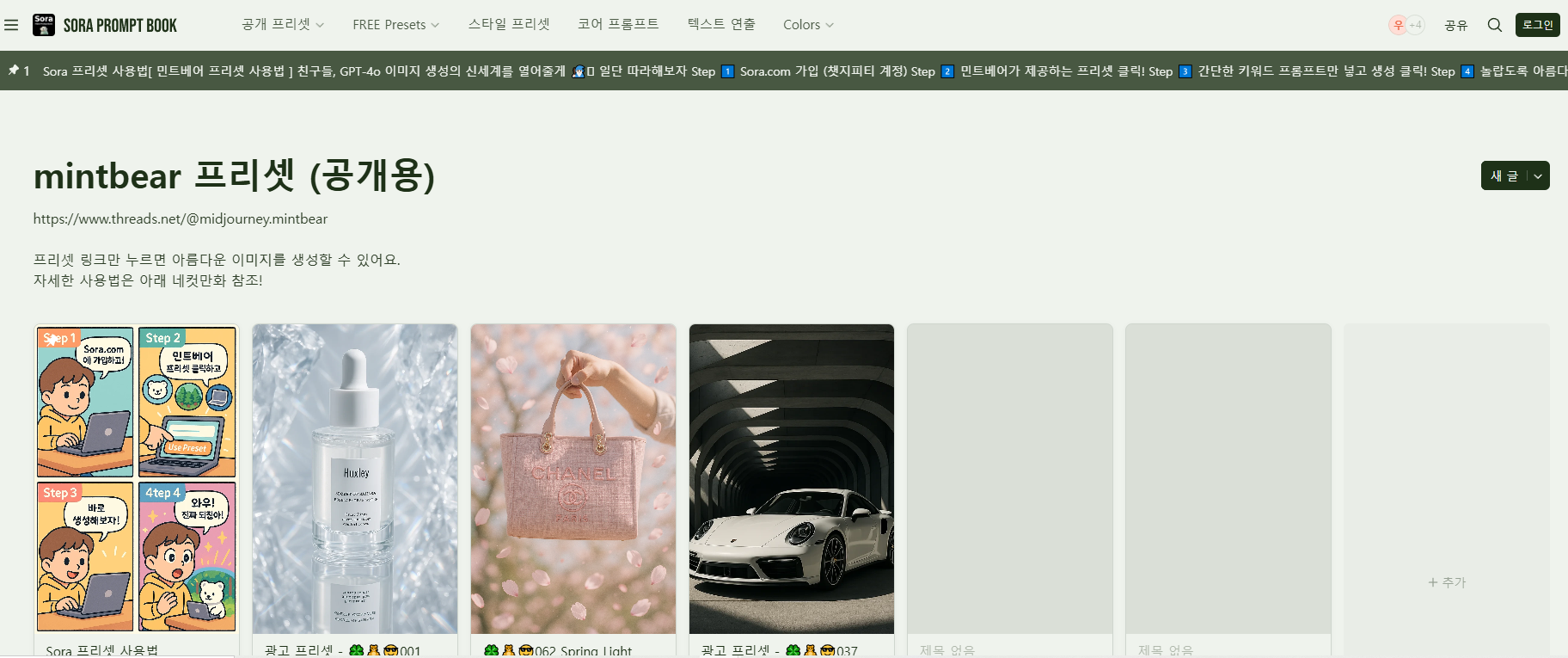Image resolution: width=1568 pixels, height=658 pixels.
Task: Expand the arrow beside 새 글 button
Action: coord(1538,176)
